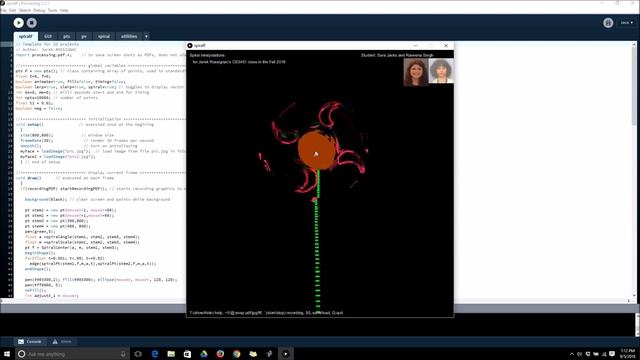The width and height of the screenshot is (640, 360).
Task: Click the taskbar clock and date
Action: pos(628,354)
